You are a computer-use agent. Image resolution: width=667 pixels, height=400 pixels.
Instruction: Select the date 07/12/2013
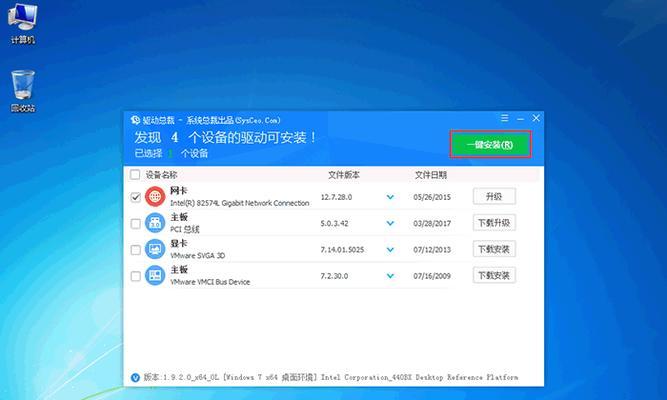click(432, 250)
